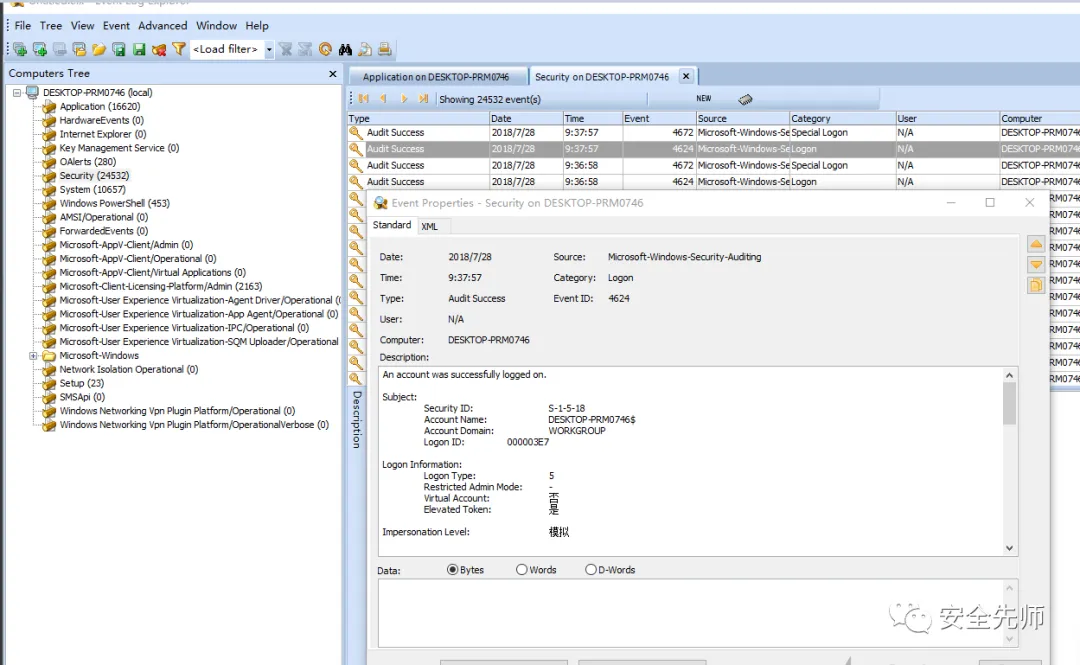The width and height of the screenshot is (1080, 665).
Task: Select System (10657) log in tree
Action: [92, 190]
